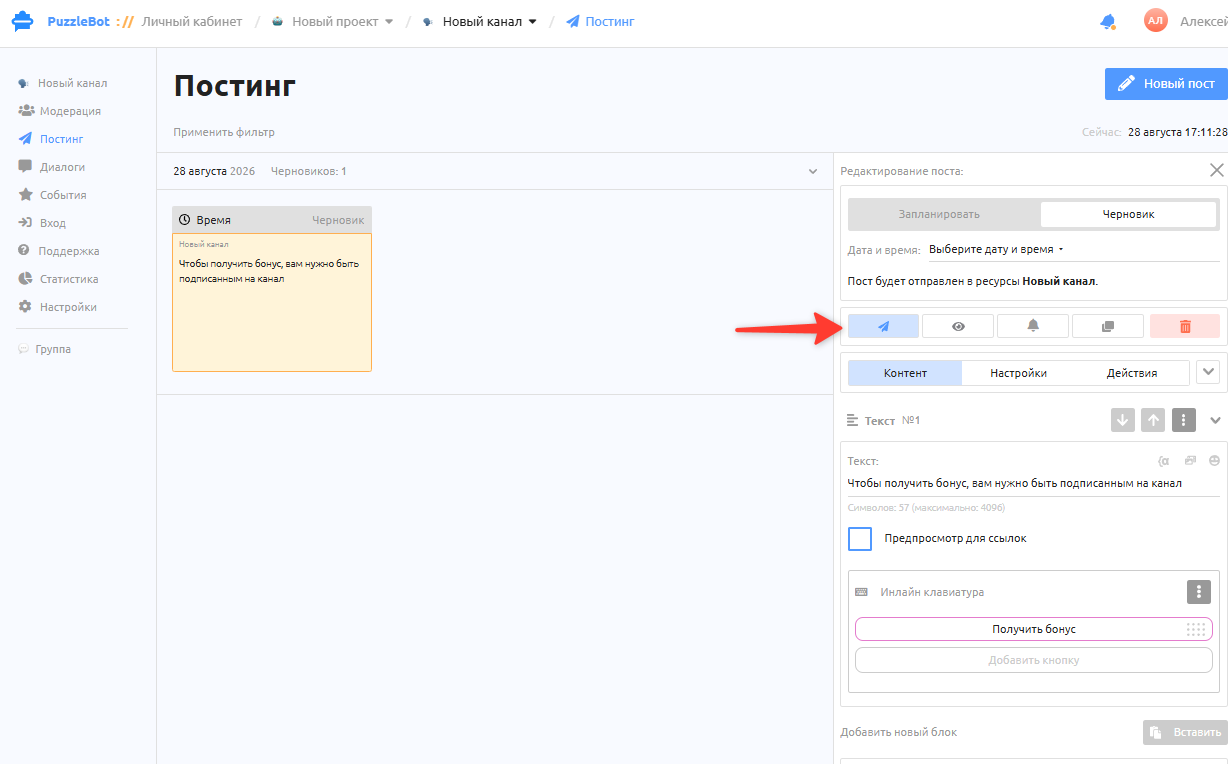1228x764 pixels.
Task: Switch post mode to Запланировать
Action: tap(939, 214)
